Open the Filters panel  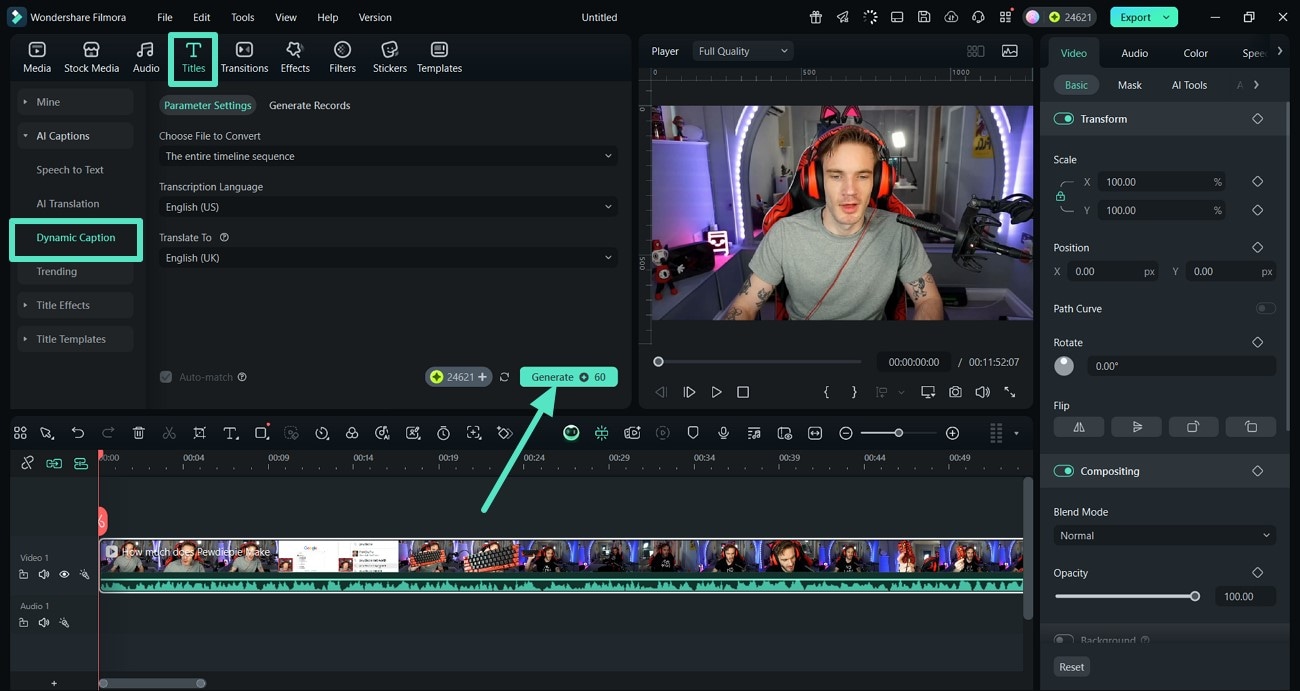pos(342,57)
